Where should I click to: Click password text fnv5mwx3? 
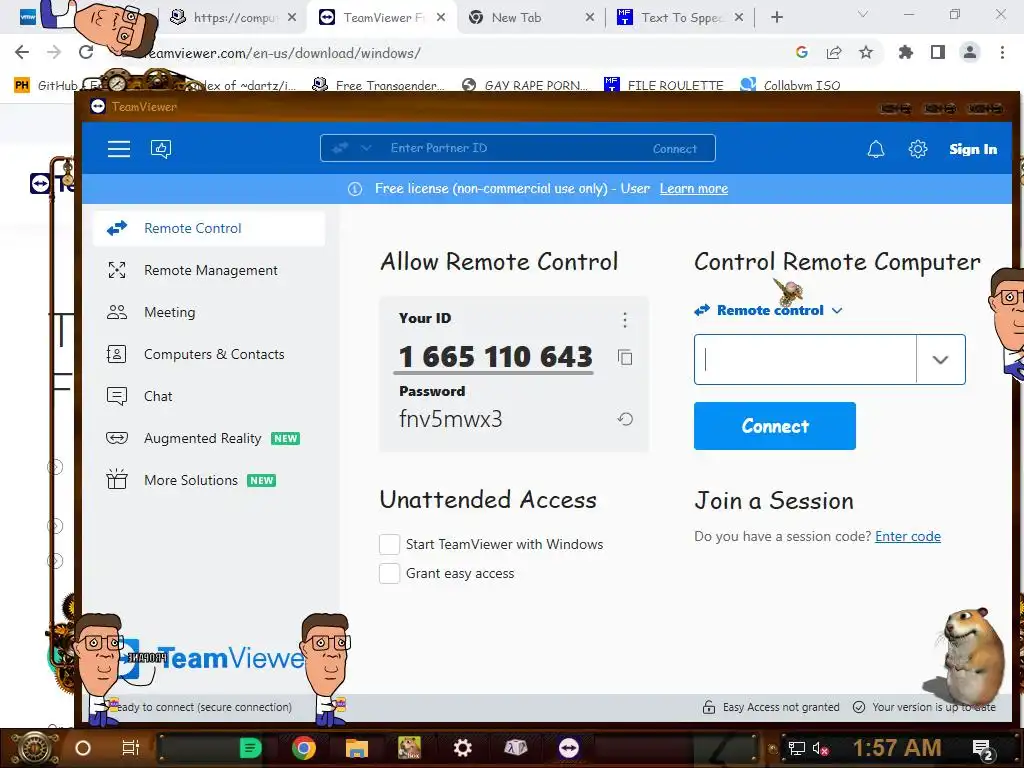(x=451, y=419)
